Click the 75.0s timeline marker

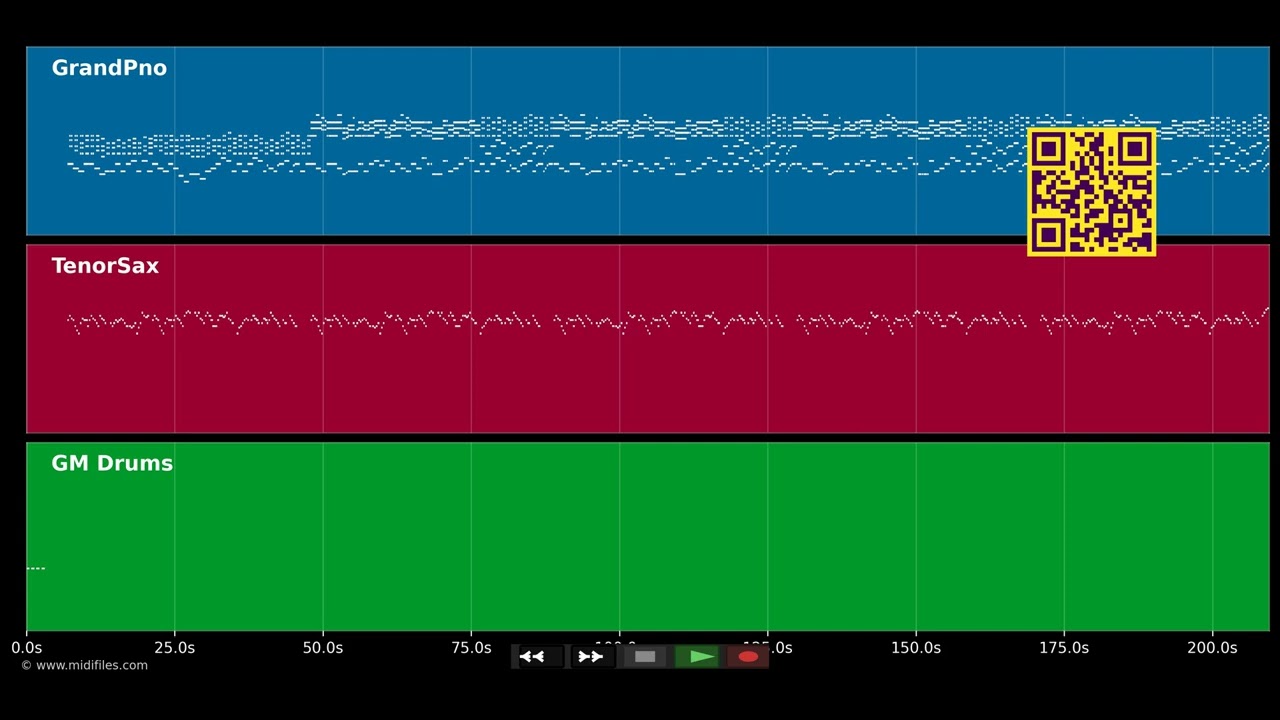click(471, 648)
